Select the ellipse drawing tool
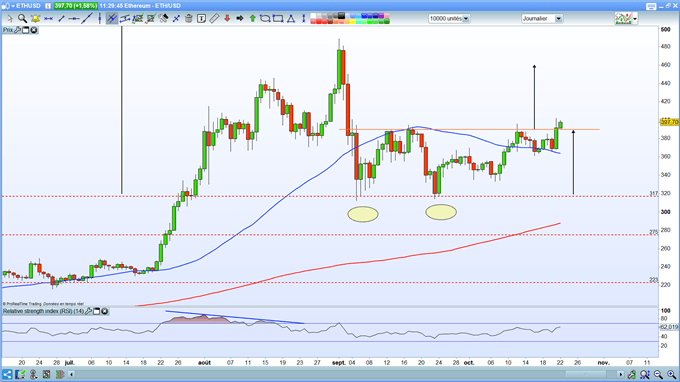The width and height of the screenshot is (680, 382). point(265,19)
